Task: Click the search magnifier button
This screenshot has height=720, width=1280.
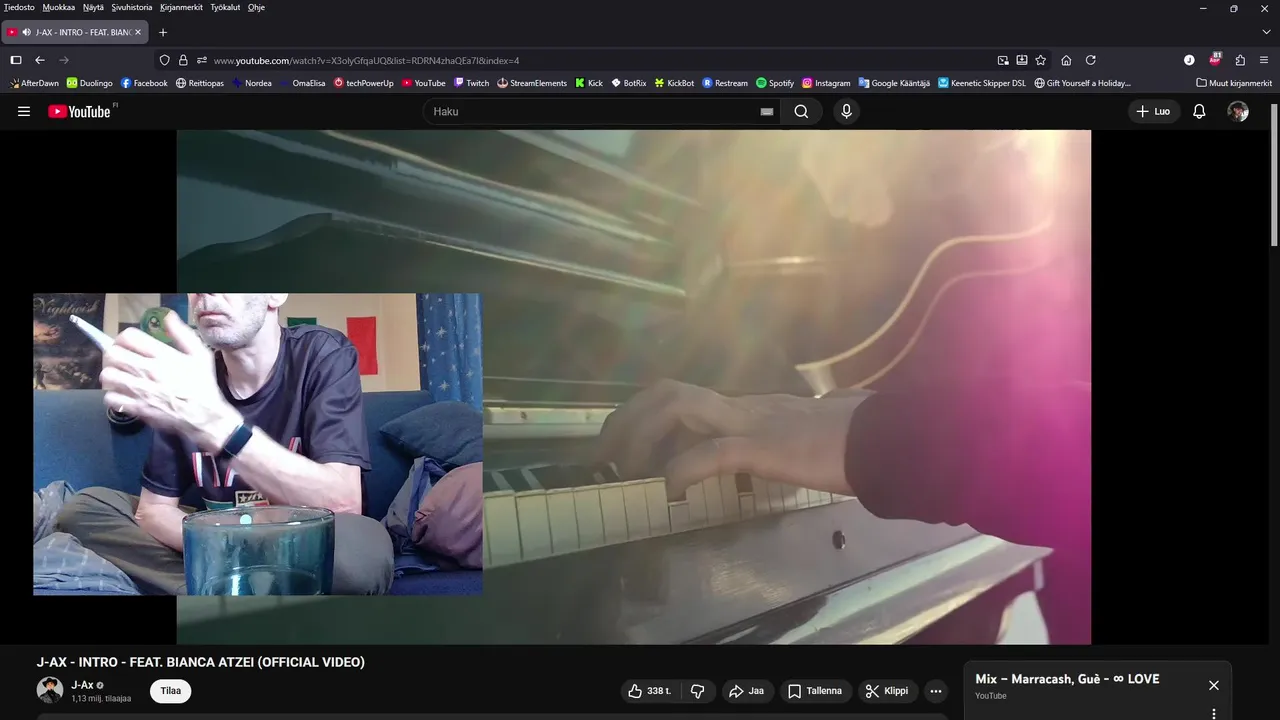Action: (801, 111)
